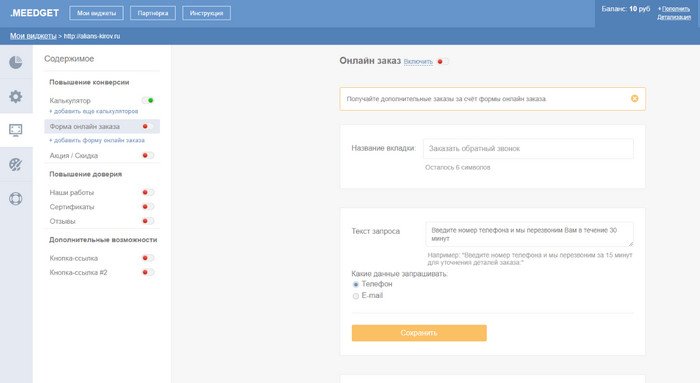This screenshot has width=700, height=383.
Task: Select Кнопка-ссылка list item
Action: pos(74,258)
